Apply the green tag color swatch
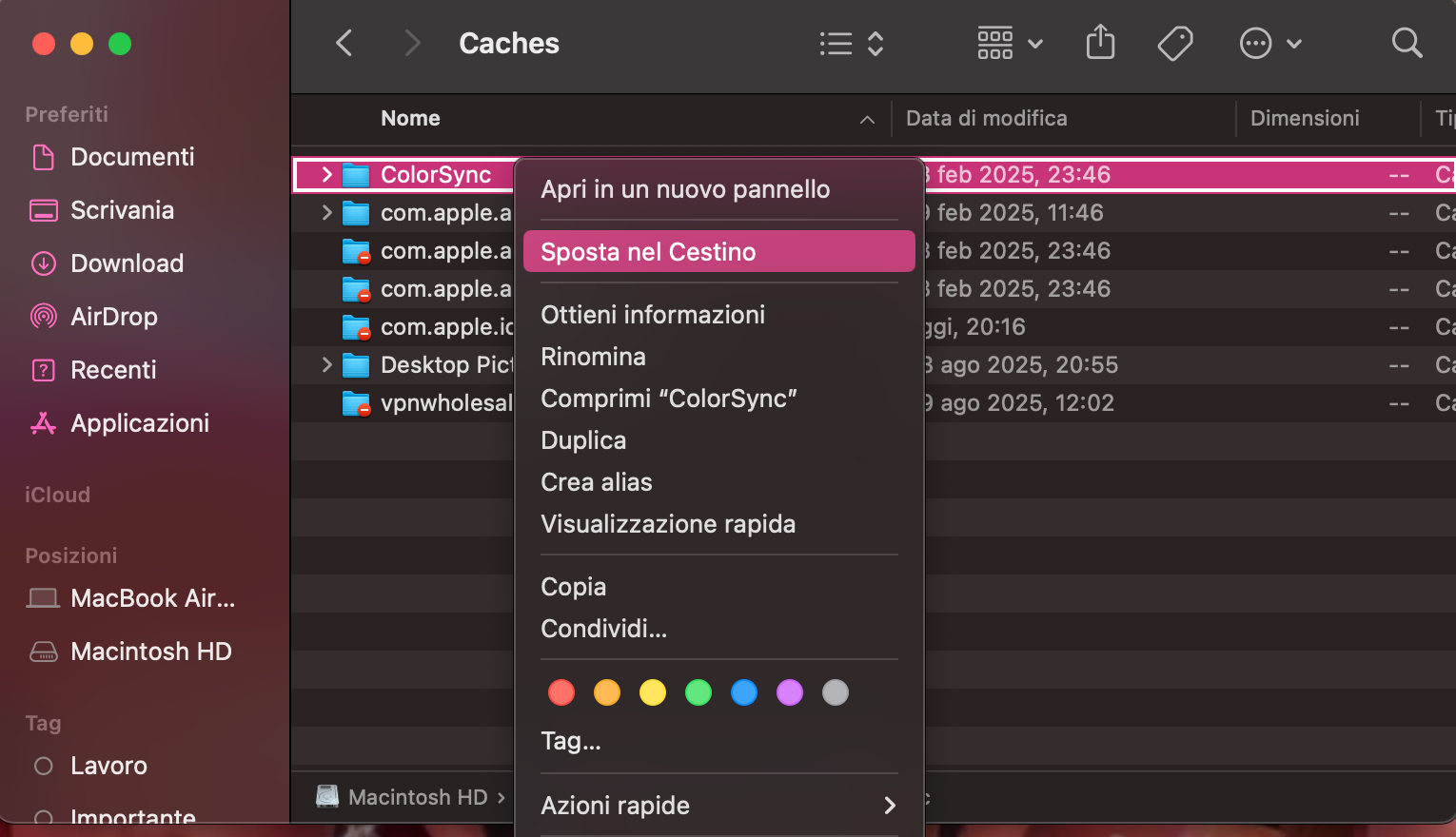1456x837 pixels. tap(698, 692)
